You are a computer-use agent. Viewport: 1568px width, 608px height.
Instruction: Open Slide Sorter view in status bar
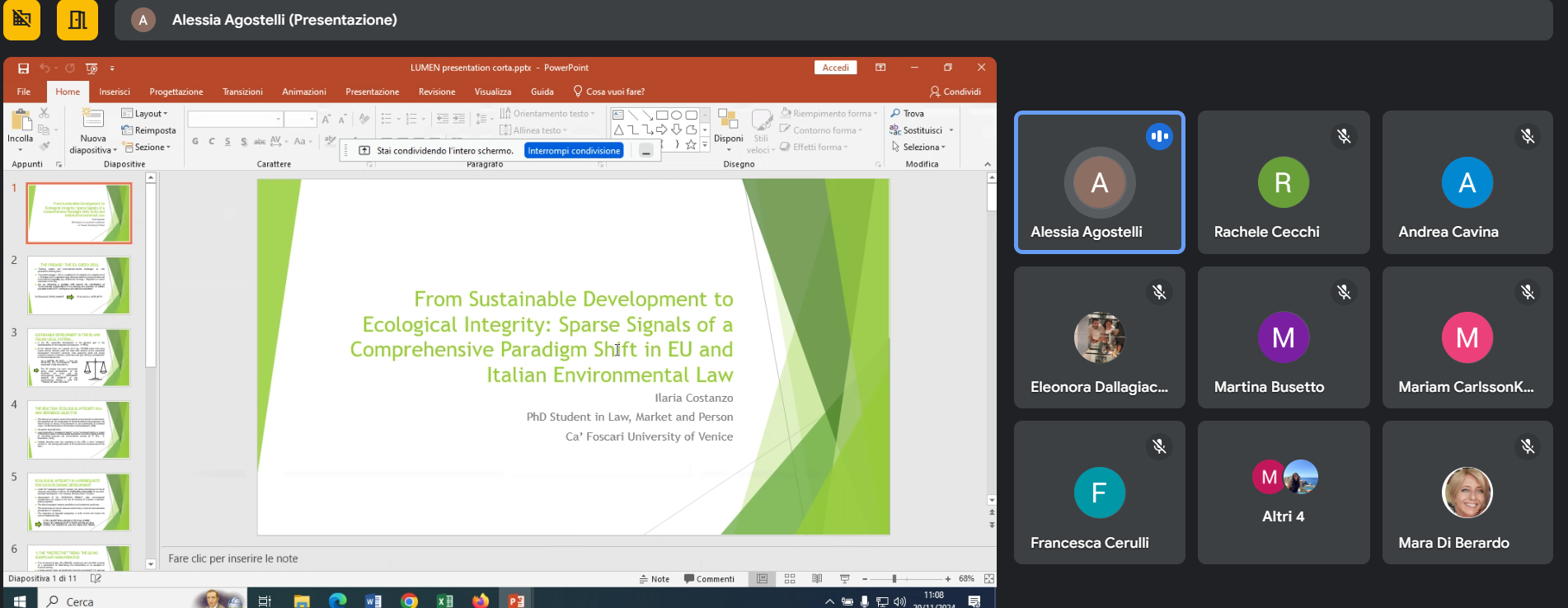(x=790, y=579)
